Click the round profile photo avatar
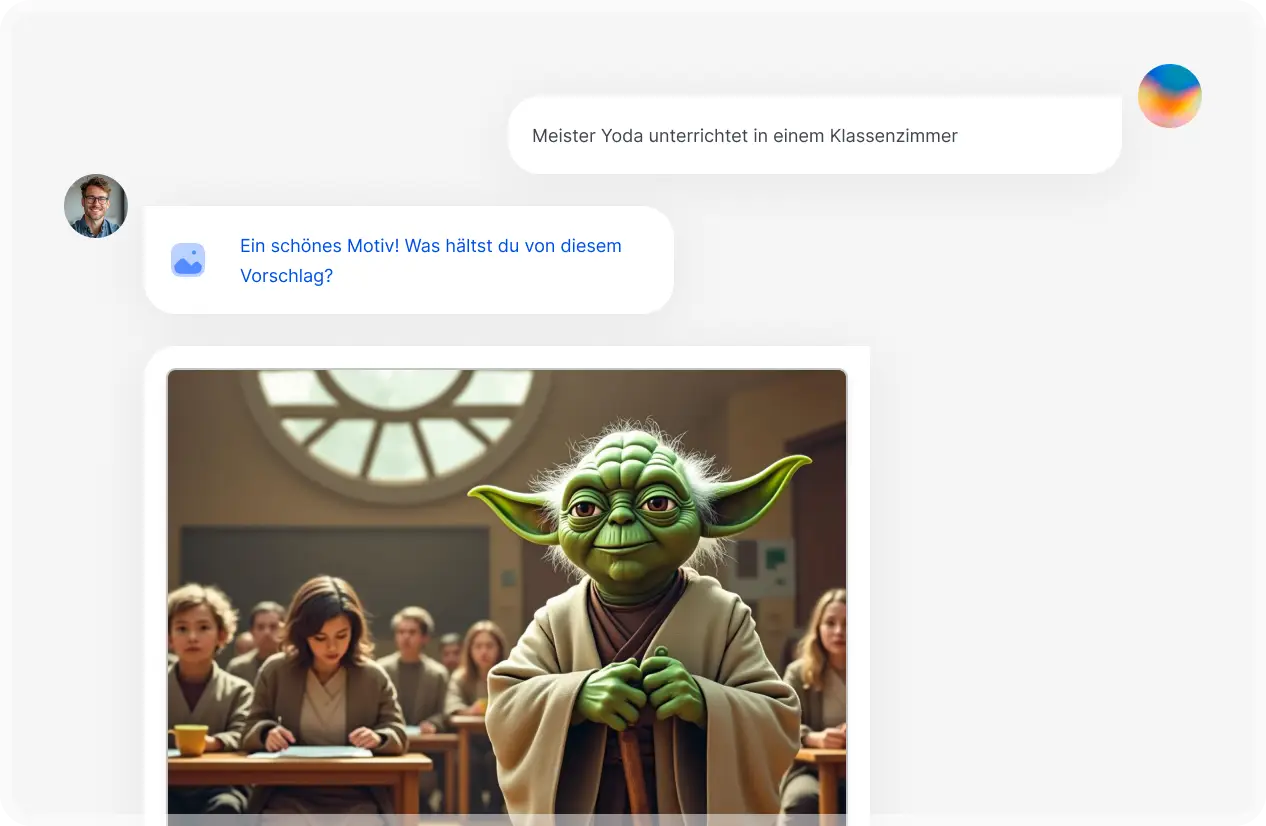Screen dimensions: 1266x826 96,206
